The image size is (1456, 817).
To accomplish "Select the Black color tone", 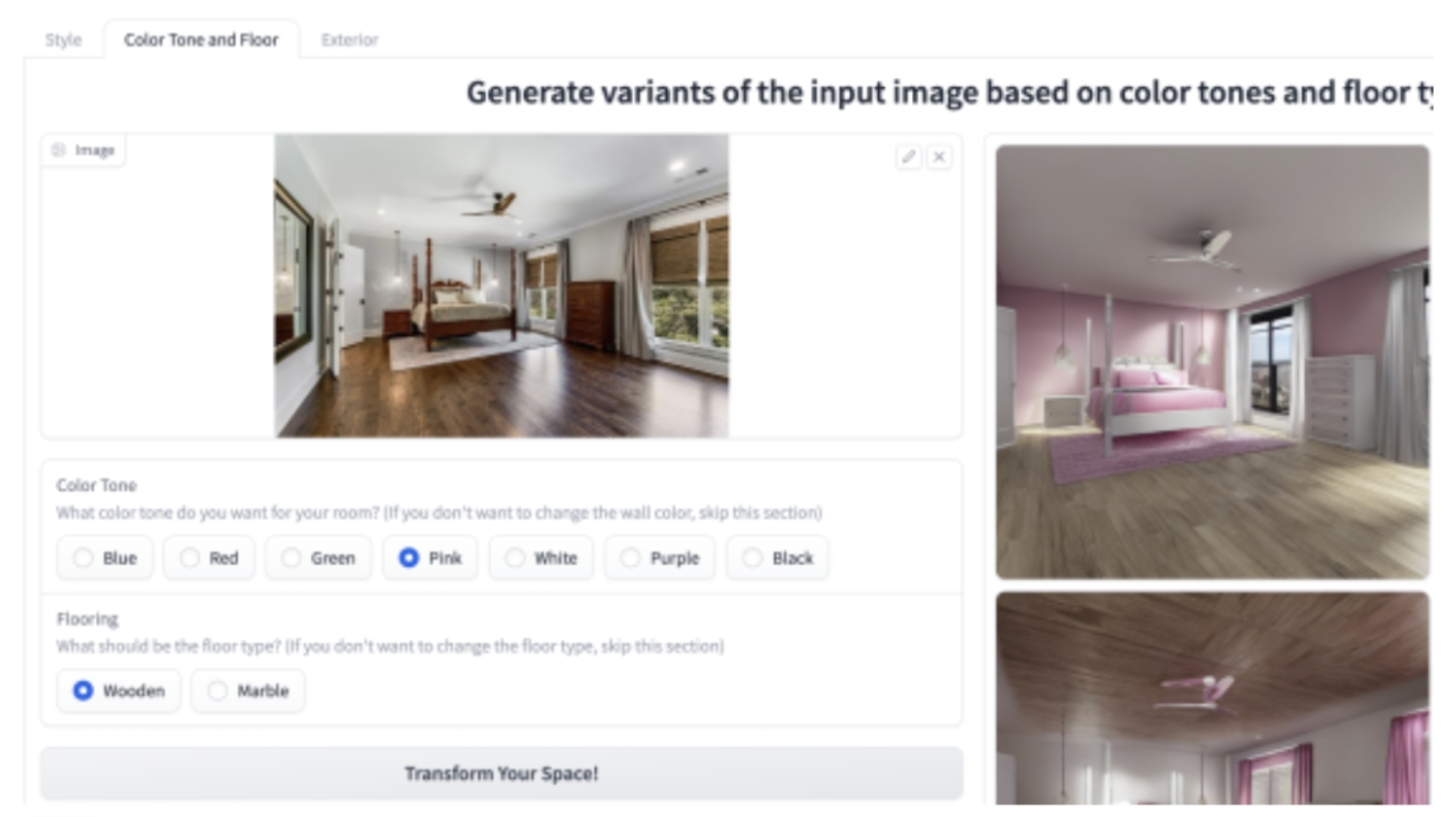I will [777, 558].
